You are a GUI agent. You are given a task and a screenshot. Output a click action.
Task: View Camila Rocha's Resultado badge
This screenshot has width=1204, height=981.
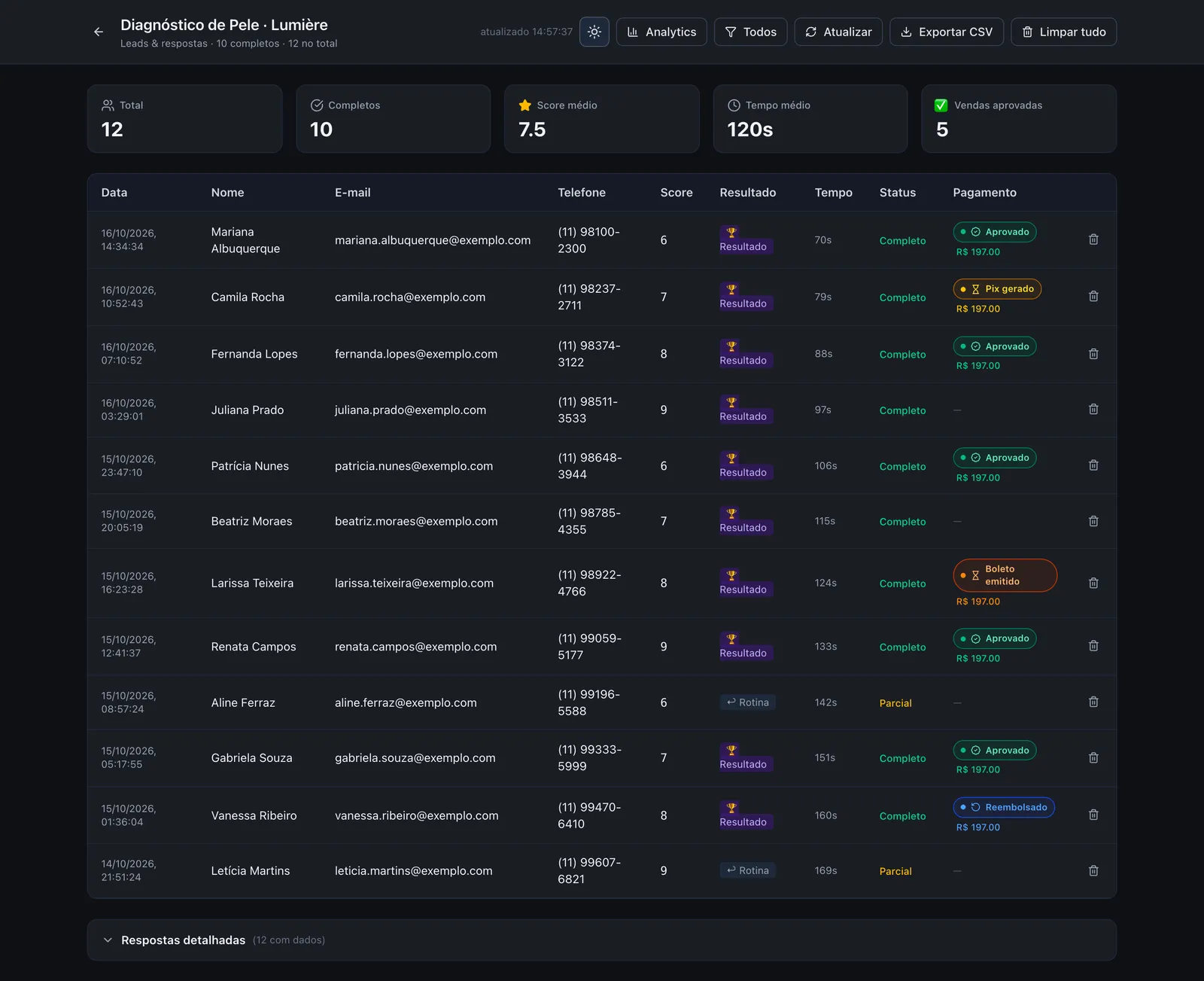click(x=745, y=297)
